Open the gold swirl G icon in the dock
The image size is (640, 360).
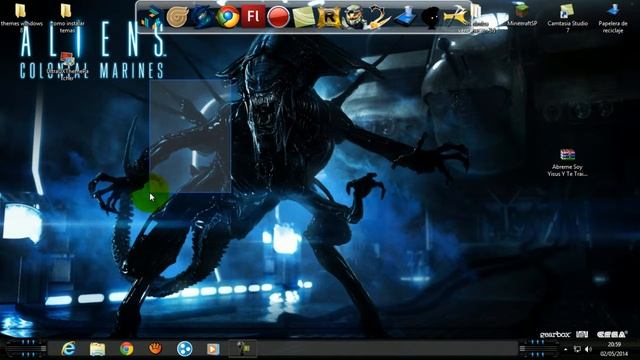click(177, 17)
